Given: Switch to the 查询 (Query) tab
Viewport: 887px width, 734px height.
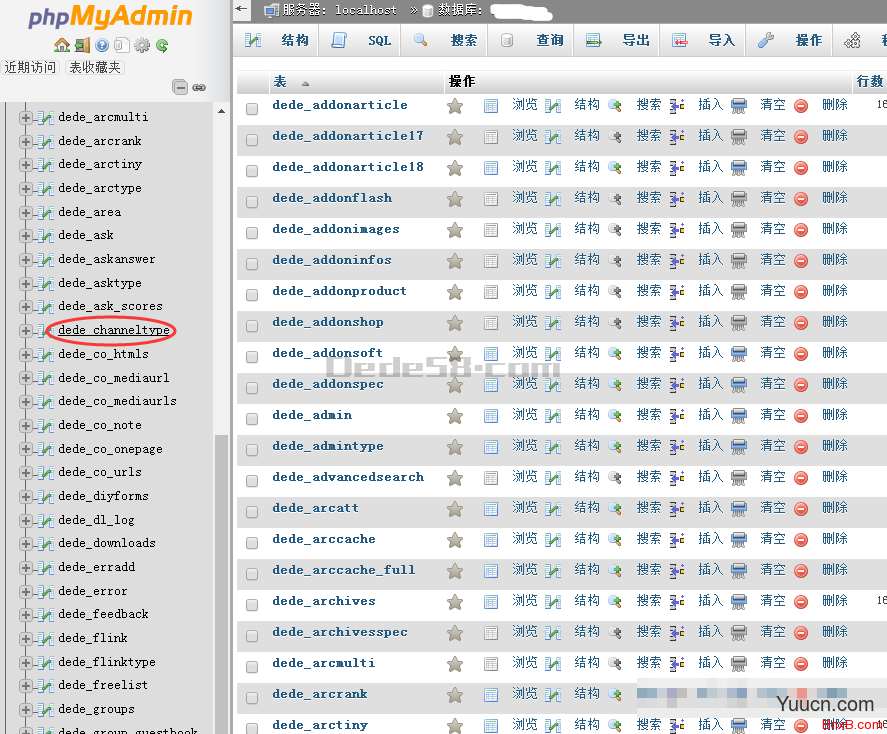Looking at the screenshot, I should (531, 40).
